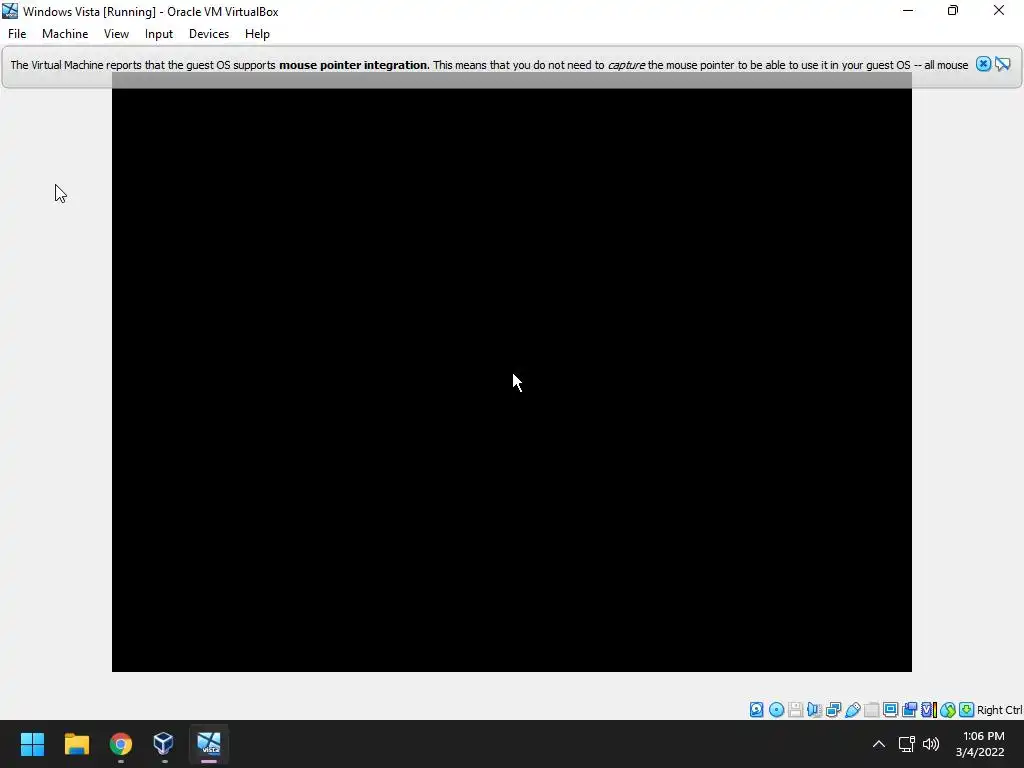
Task: Click the network adapters indicator
Action: point(833,710)
